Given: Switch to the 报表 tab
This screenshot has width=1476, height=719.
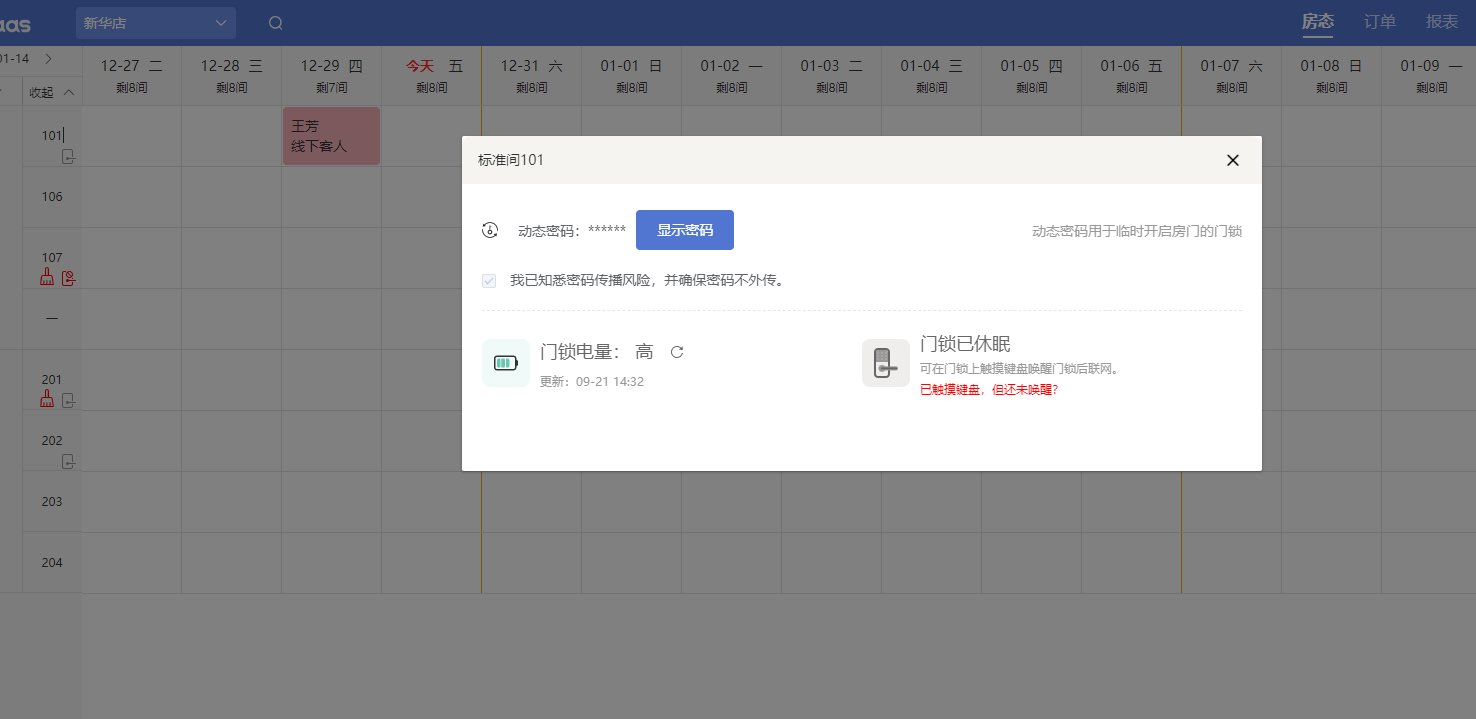Looking at the screenshot, I should point(1441,22).
